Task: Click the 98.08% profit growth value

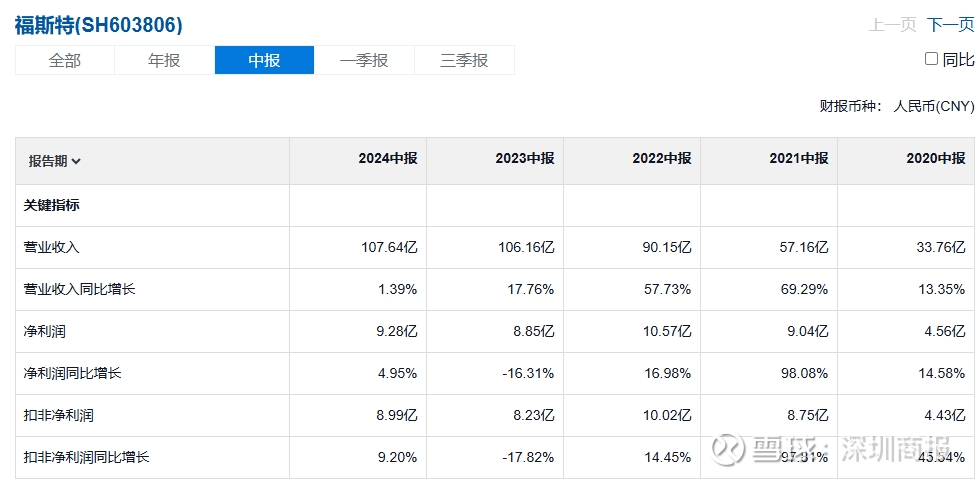Action: click(806, 373)
